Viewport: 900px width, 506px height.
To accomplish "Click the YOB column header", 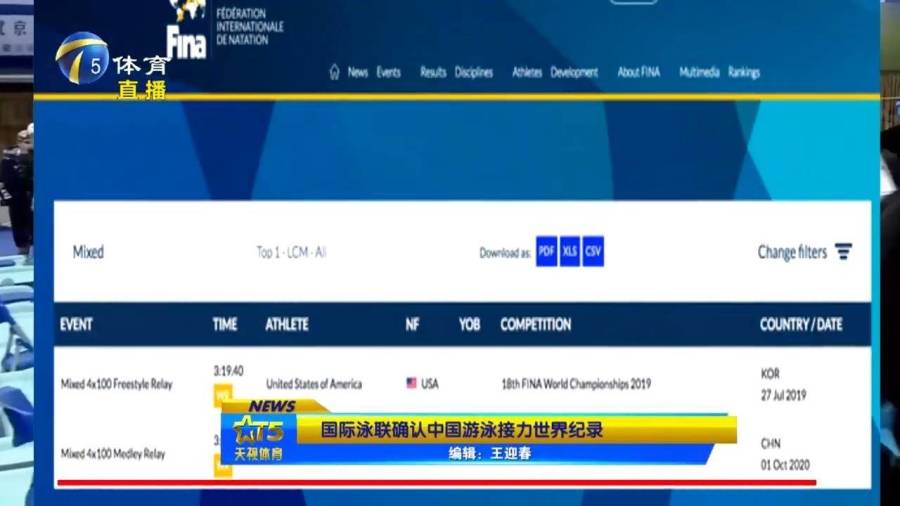I will click(x=469, y=325).
